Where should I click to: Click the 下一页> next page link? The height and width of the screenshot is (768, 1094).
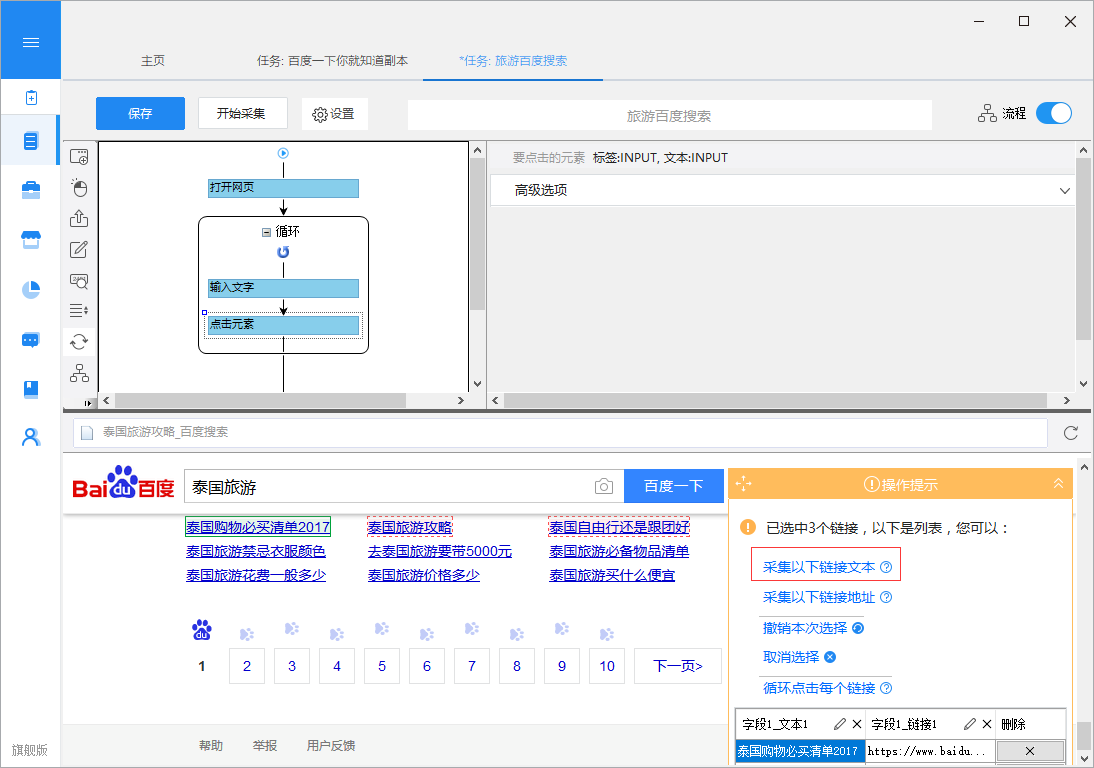point(677,666)
